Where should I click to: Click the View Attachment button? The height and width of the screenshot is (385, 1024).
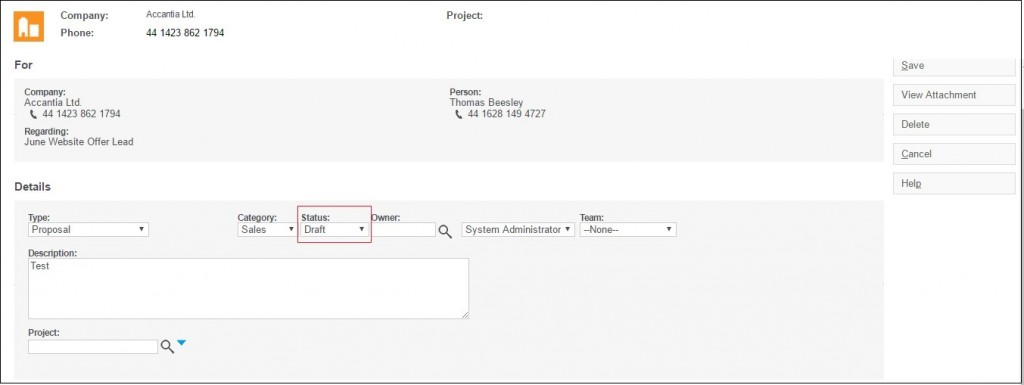(954, 95)
